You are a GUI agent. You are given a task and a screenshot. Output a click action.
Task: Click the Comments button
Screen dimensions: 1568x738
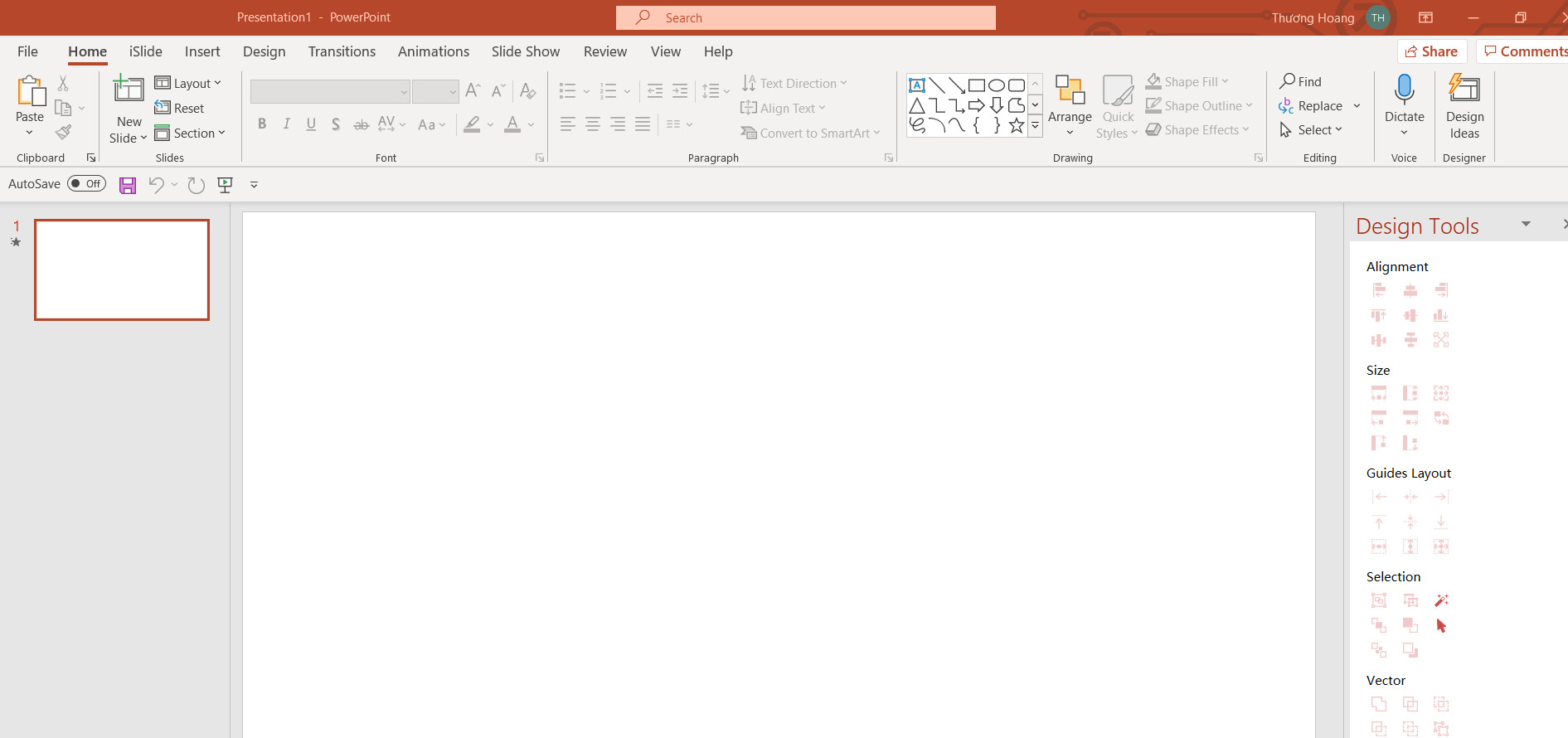1522,51
